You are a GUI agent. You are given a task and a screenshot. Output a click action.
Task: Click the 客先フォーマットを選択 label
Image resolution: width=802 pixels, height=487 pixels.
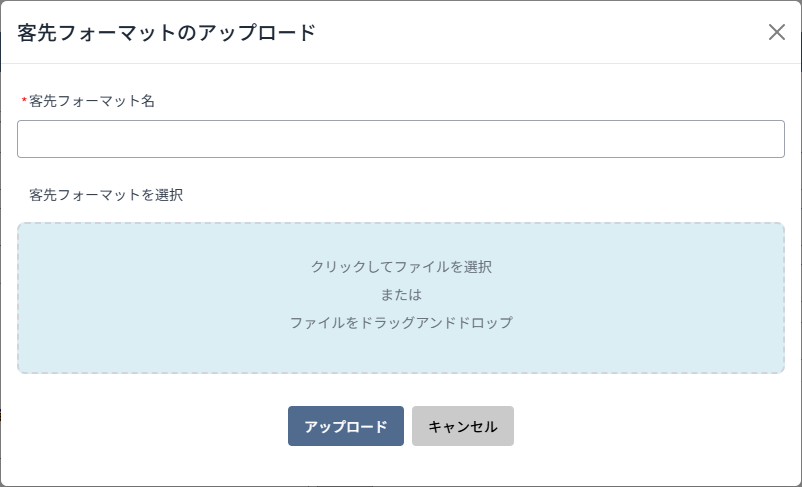[106, 195]
